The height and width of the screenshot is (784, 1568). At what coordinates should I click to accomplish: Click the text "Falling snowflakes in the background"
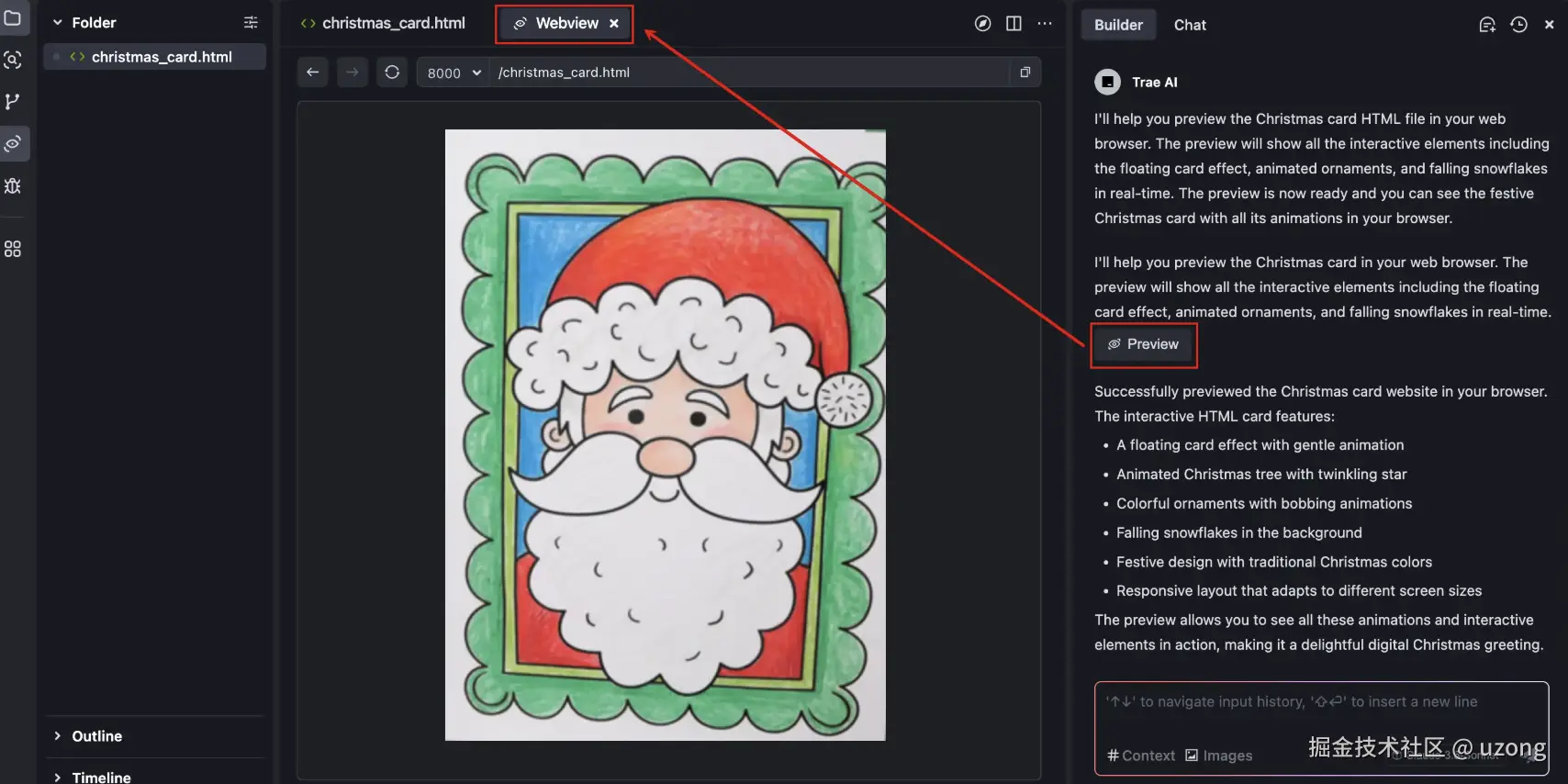click(1239, 532)
